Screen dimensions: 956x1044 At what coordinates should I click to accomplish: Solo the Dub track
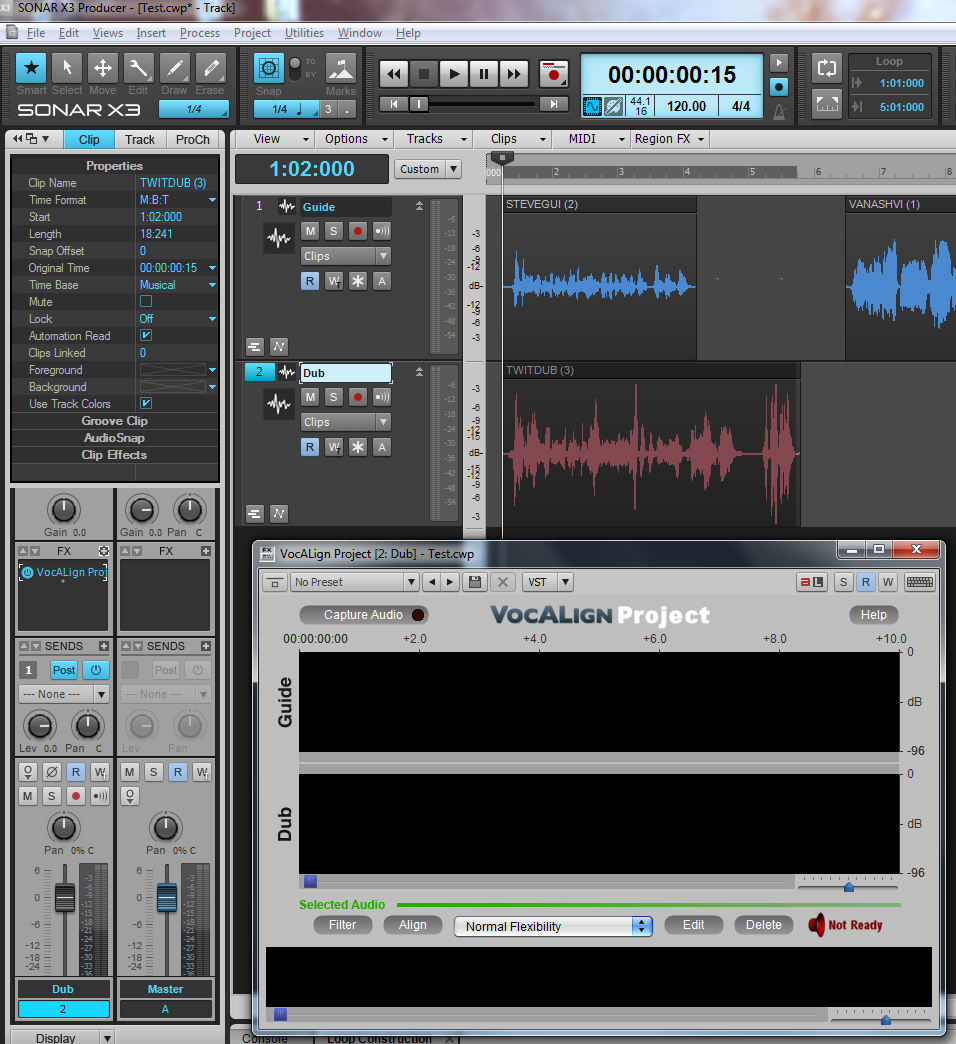point(334,397)
